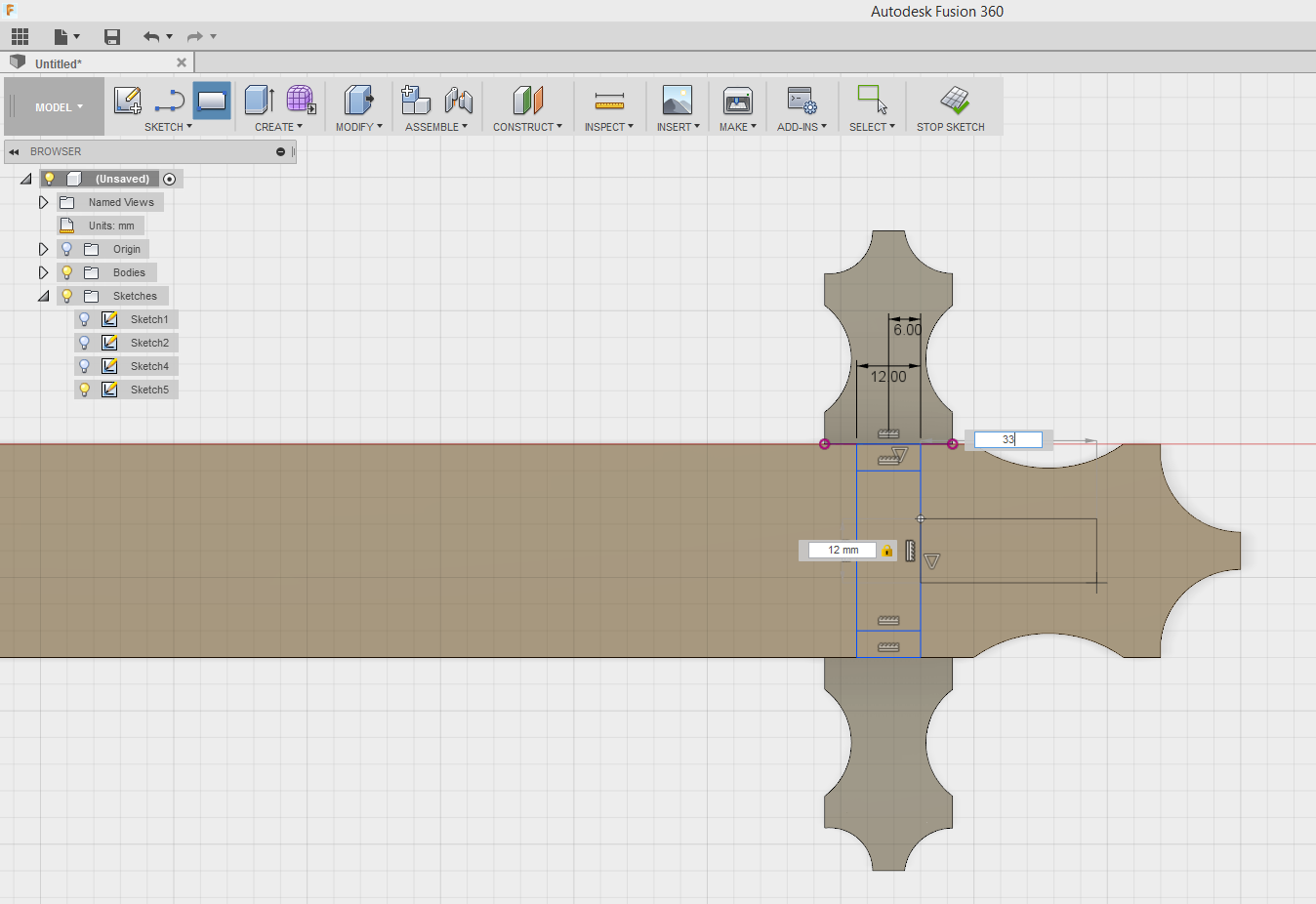Open the CREATE menu
Screen dimensions: 1316x904
[278, 127]
